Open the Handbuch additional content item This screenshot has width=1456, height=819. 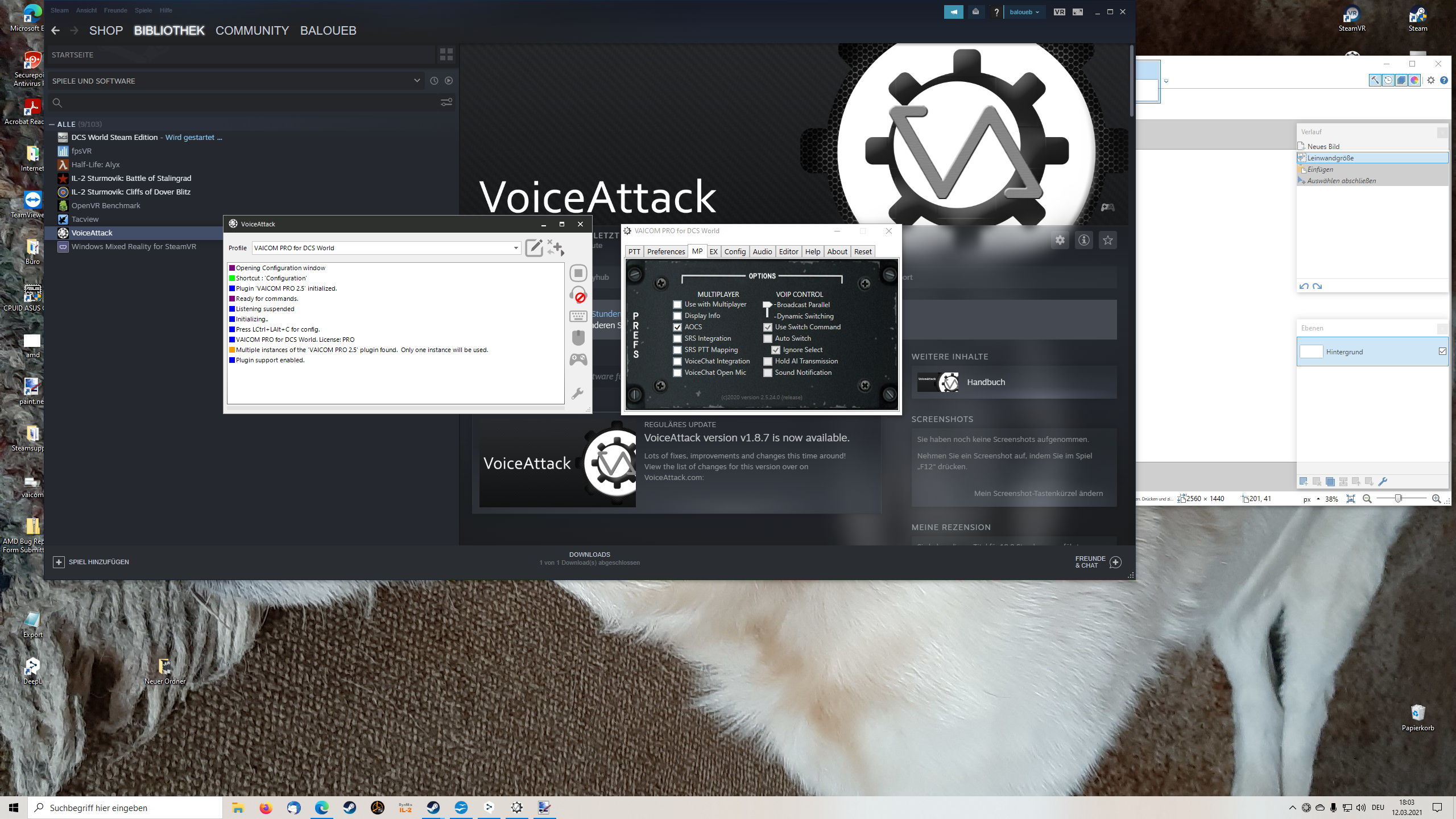coord(1014,382)
